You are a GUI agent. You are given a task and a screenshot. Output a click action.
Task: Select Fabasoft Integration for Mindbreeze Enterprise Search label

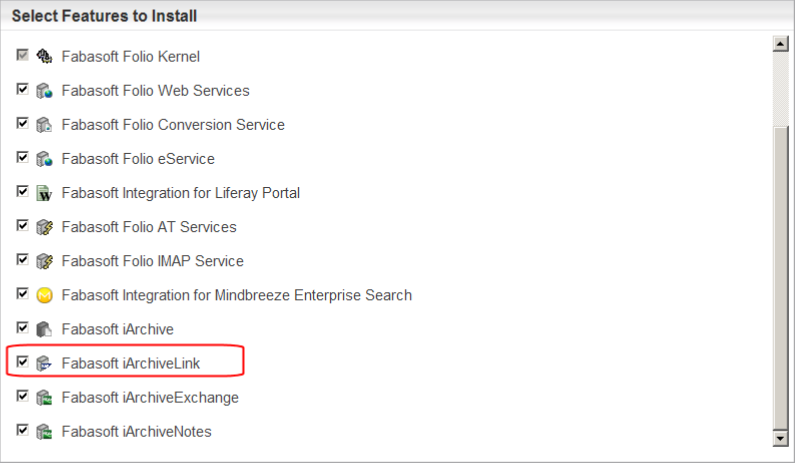(x=237, y=295)
